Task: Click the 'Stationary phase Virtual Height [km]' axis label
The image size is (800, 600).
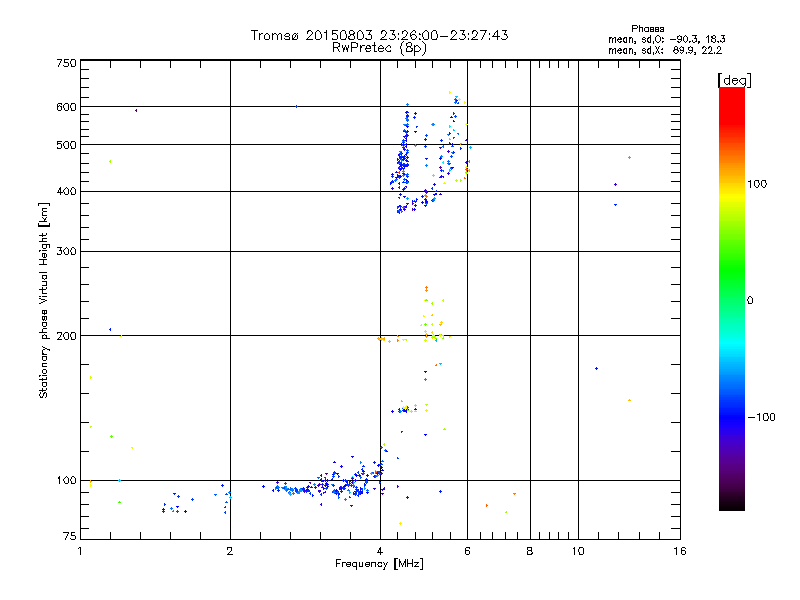Action: tap(43, 300)
